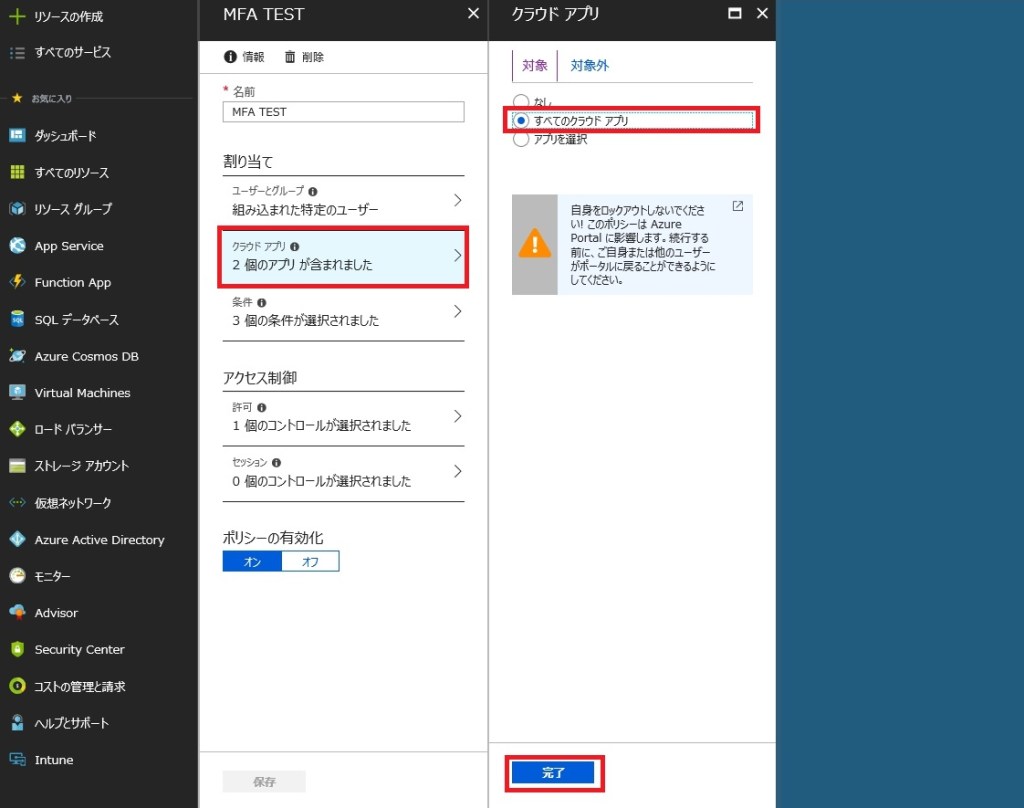Open the Azure Cosmos DB icon
The image size is (1024, 808).
click(17, 356)
